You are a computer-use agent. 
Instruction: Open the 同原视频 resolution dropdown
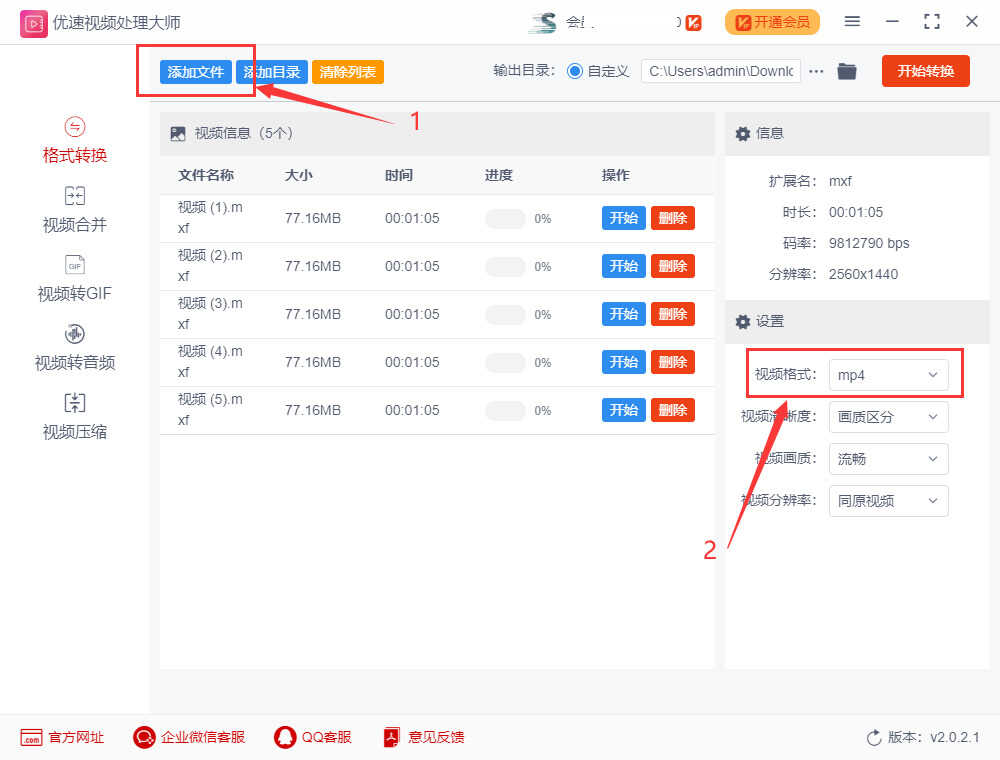888,501
